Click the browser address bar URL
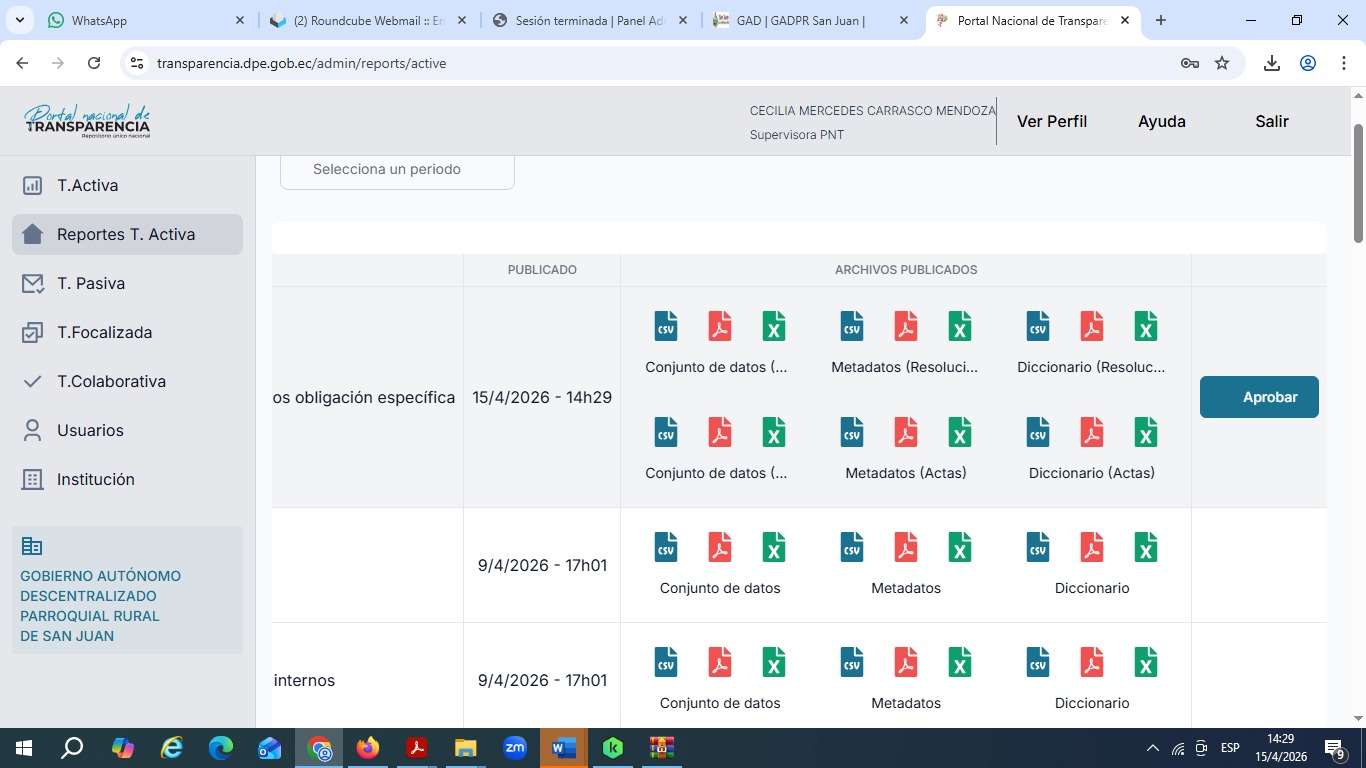 (x=301, y=63)
